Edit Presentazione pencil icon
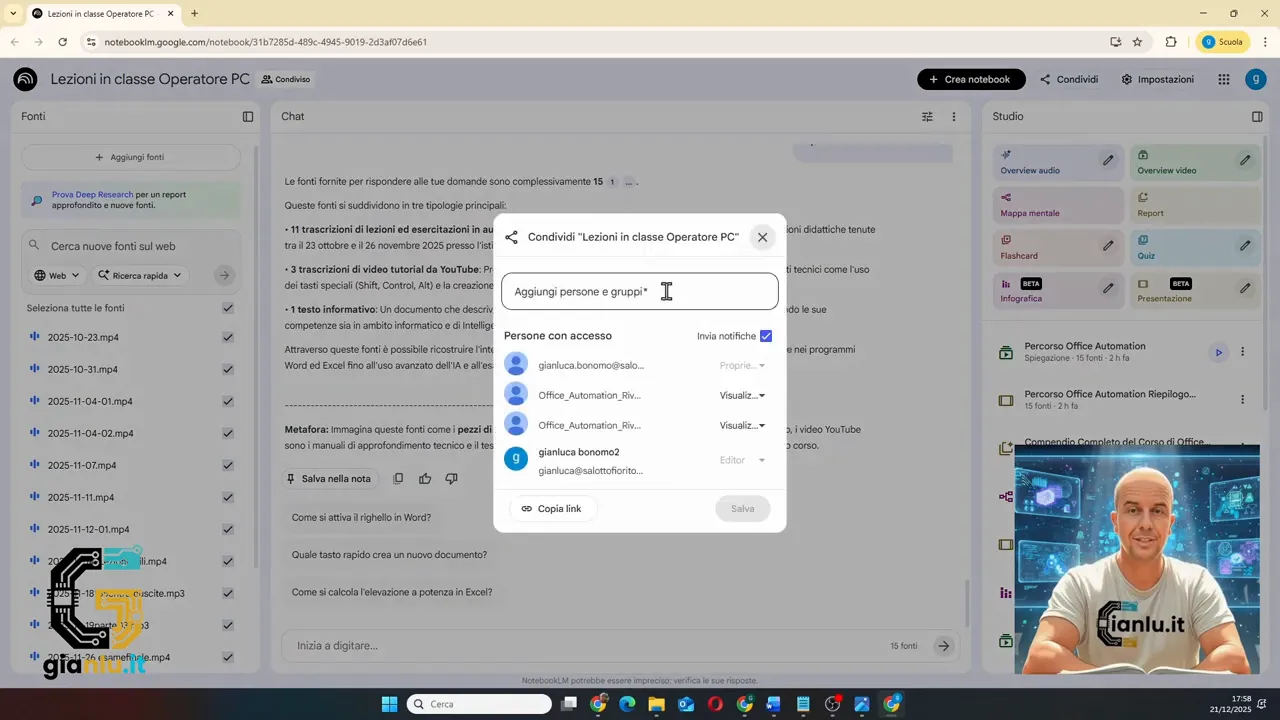 [x=1245, y=288]
